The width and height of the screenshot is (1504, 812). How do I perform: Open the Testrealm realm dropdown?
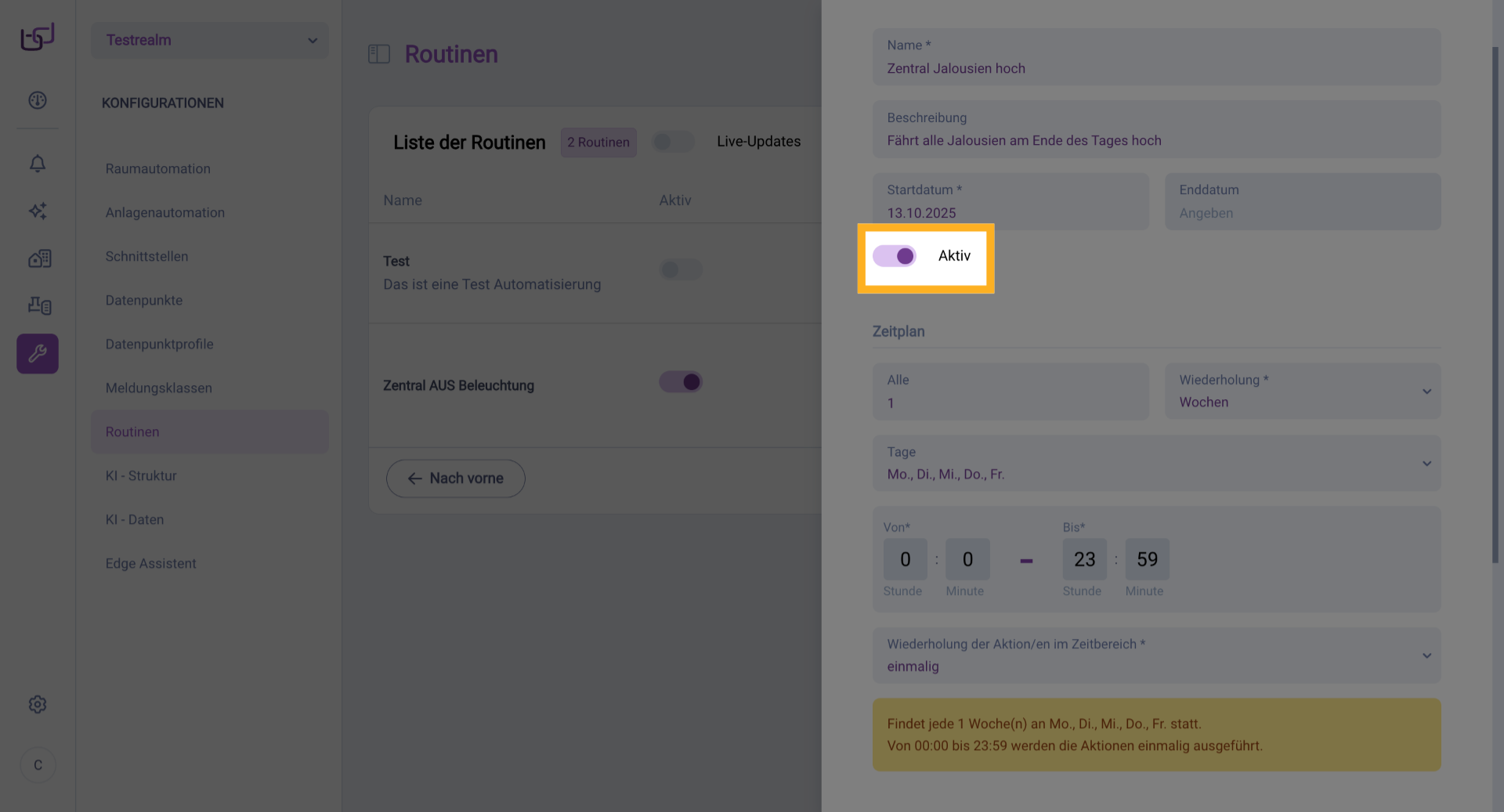tap(210, 40)
